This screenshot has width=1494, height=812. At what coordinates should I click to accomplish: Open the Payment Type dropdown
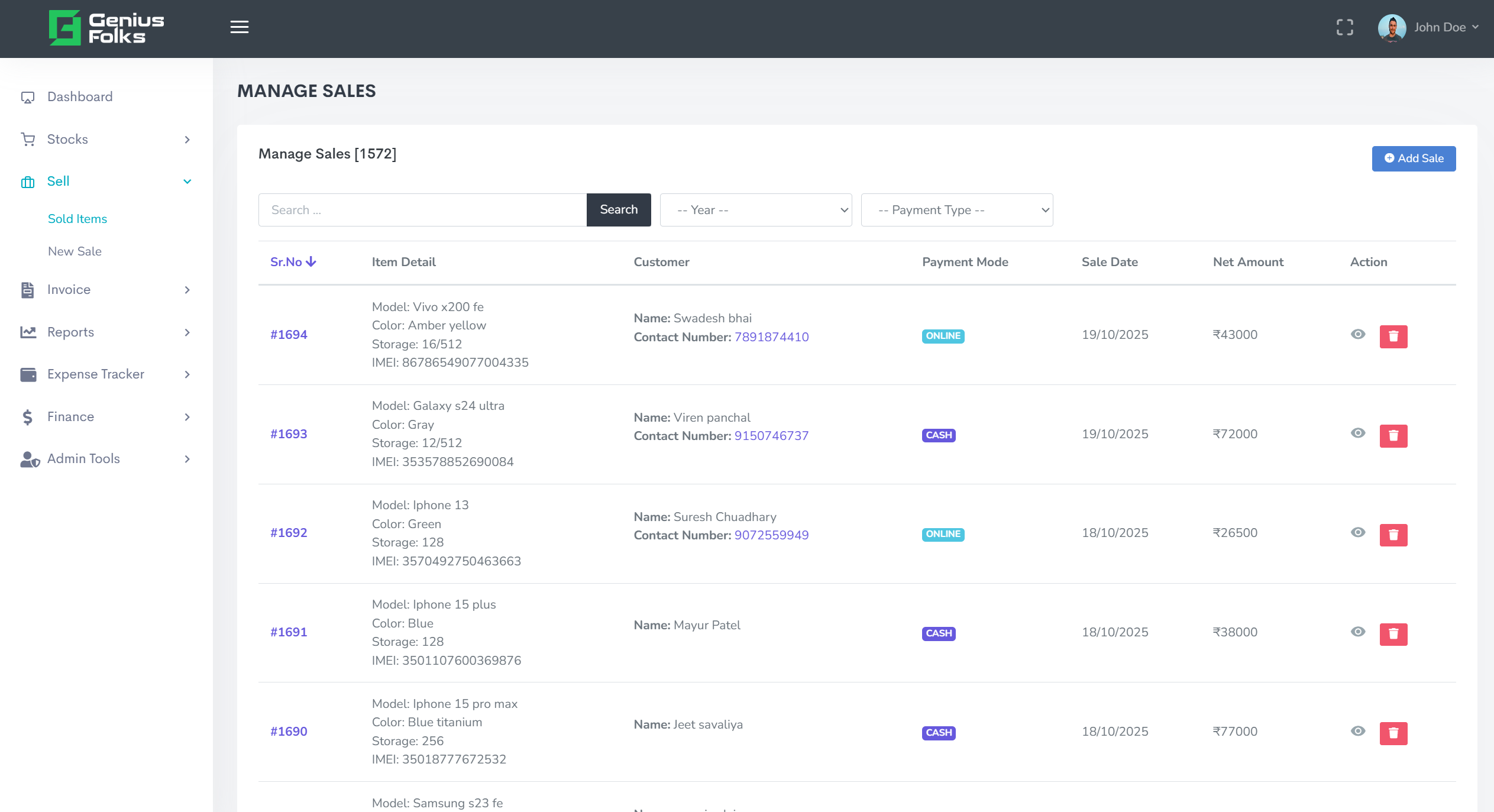[956, 209]
